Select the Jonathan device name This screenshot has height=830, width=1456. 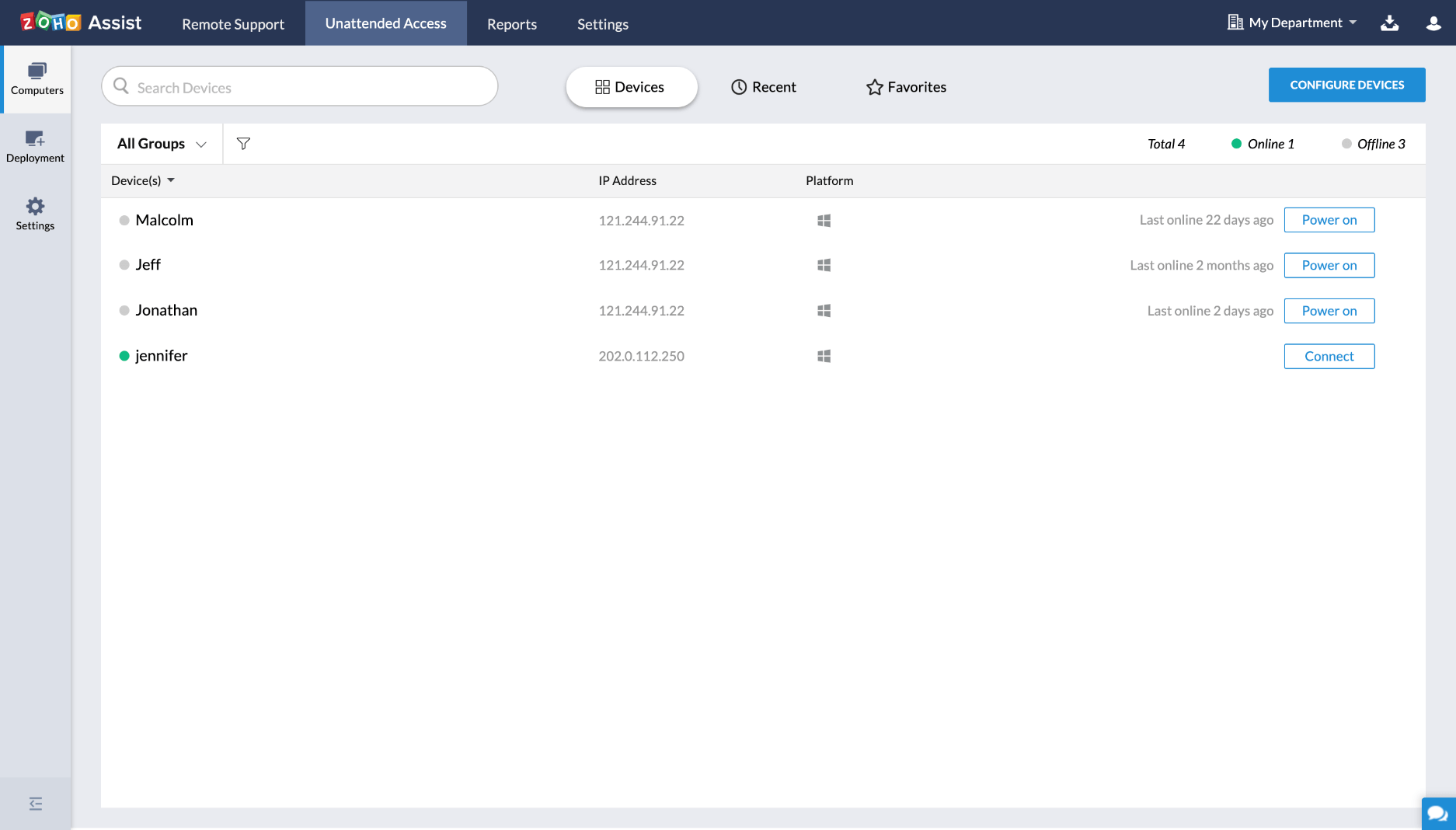pos(166,310)
